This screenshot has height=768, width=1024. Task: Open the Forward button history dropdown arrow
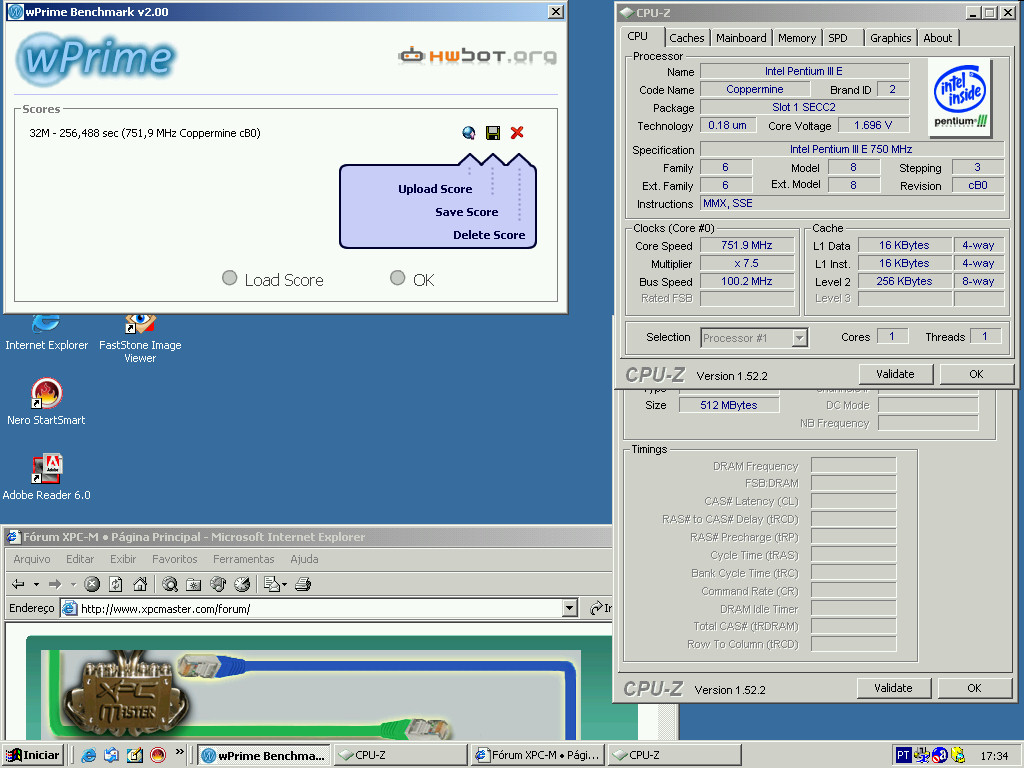[x=73, y=584]
